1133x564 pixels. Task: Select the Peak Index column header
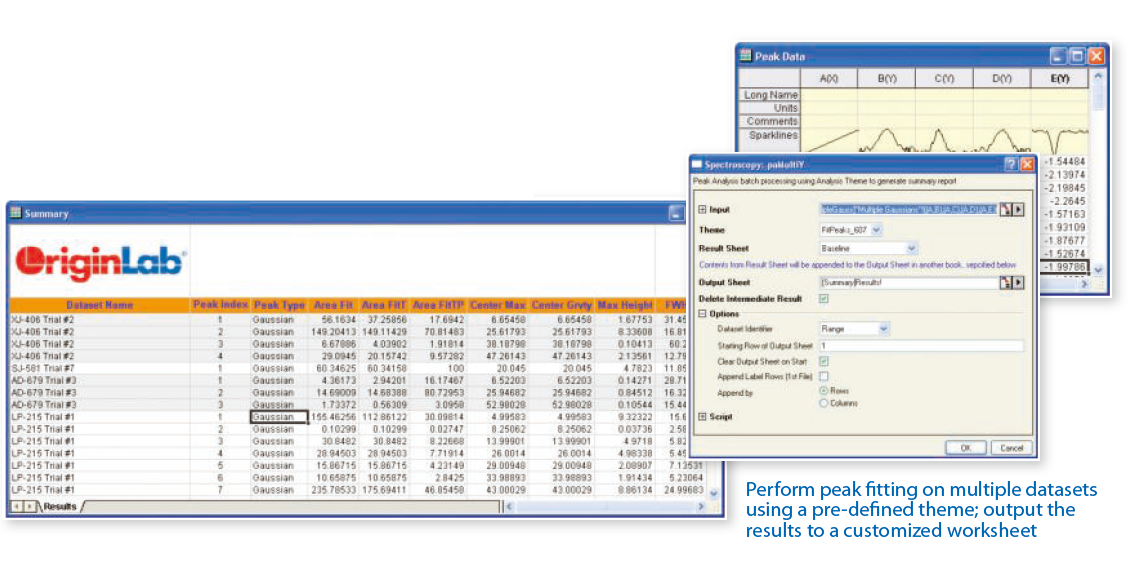220,305
